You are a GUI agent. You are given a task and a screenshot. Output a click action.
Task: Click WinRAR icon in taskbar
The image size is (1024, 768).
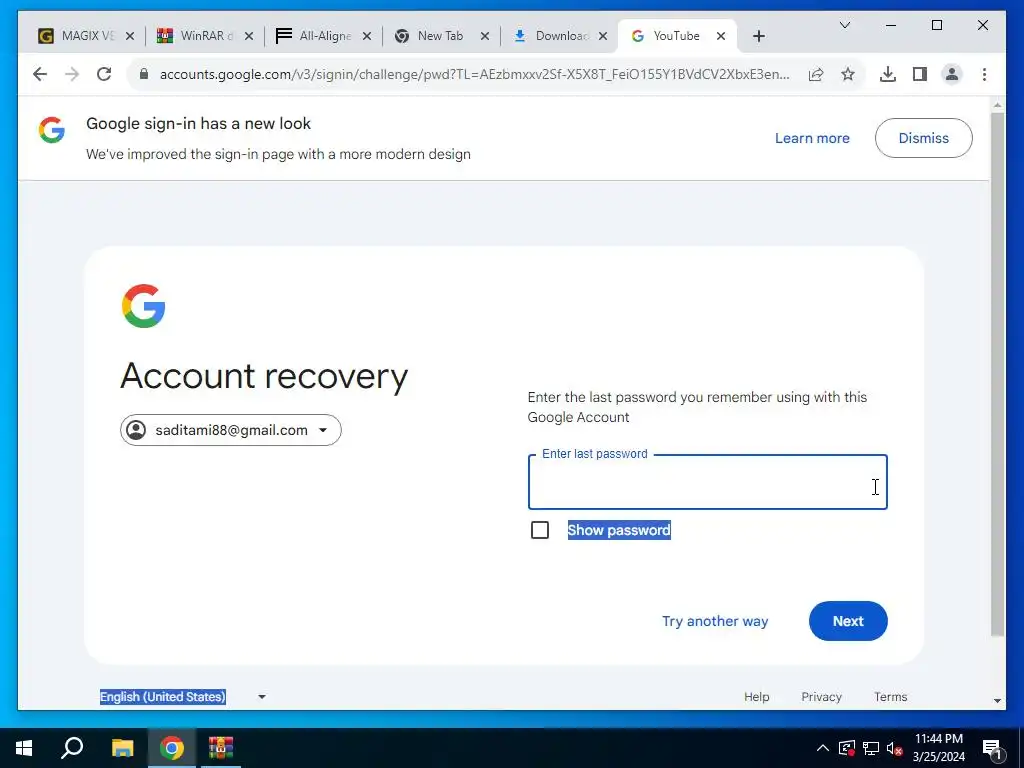221,748
